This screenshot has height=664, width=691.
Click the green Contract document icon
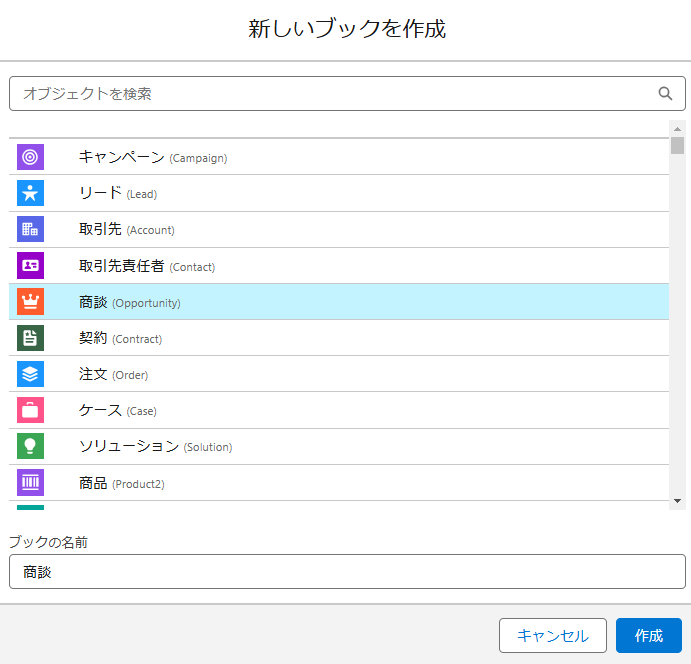point(30,338)
